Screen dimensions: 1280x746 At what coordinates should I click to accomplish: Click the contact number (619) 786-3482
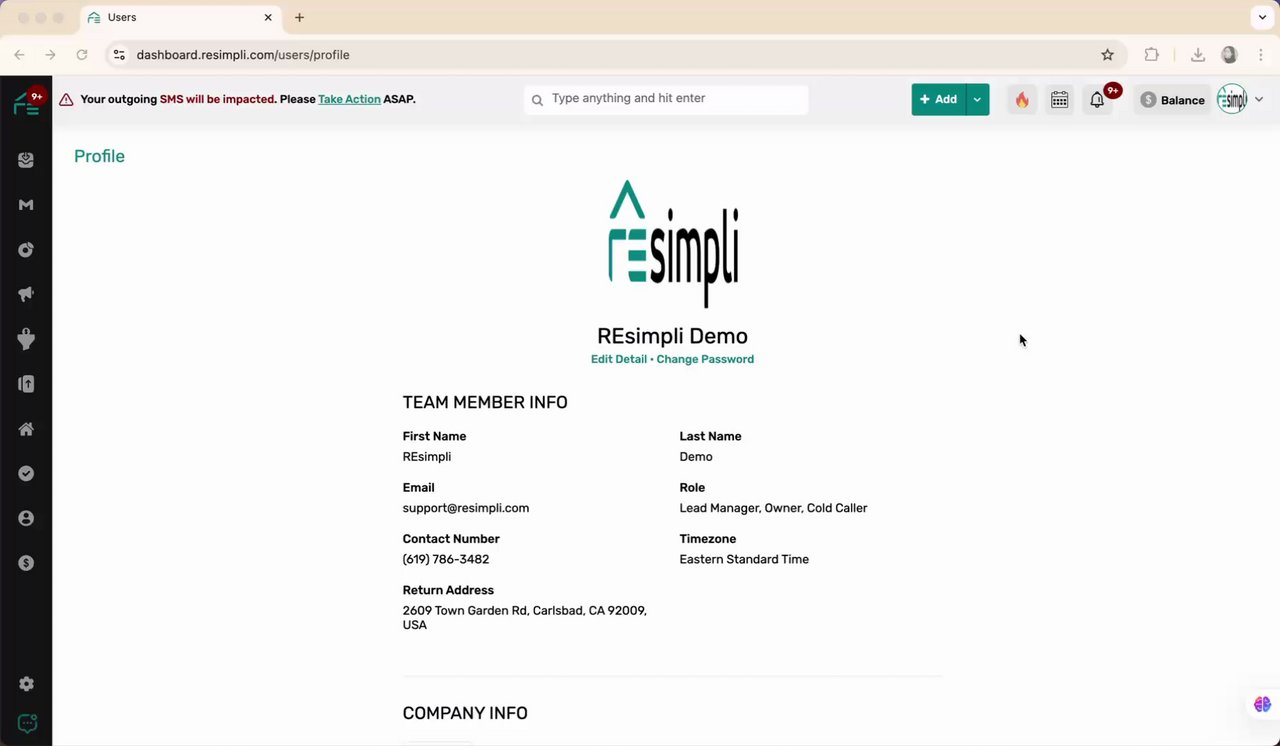(x=446, y=559)
